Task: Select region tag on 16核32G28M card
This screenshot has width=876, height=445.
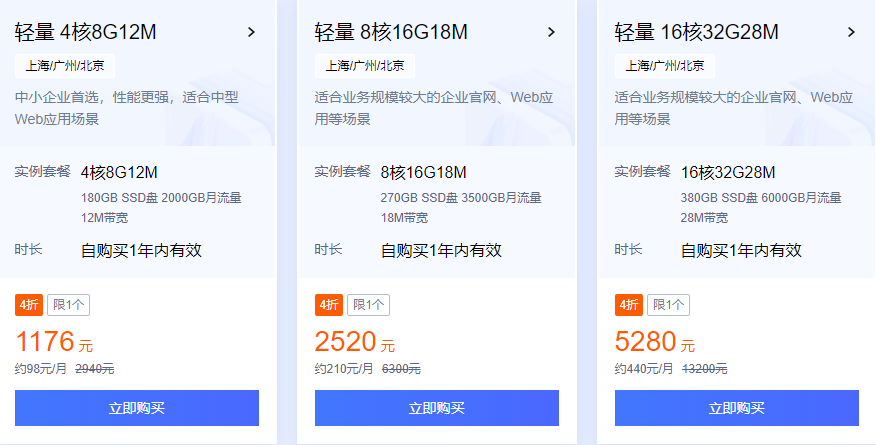Action: pyautogui.click(x=666, y=66)
